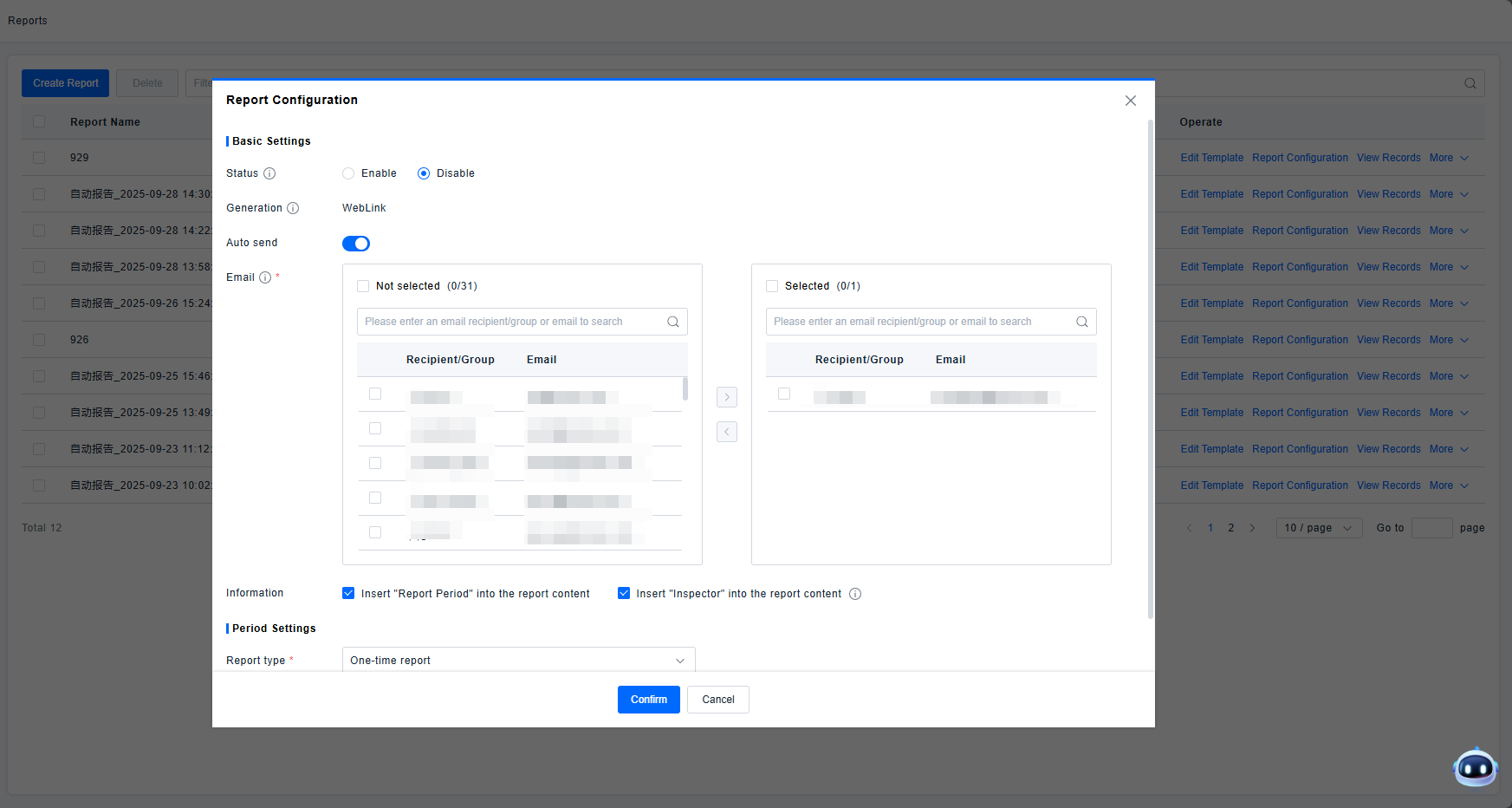Click the Status info icon

(x=269, y=173)
